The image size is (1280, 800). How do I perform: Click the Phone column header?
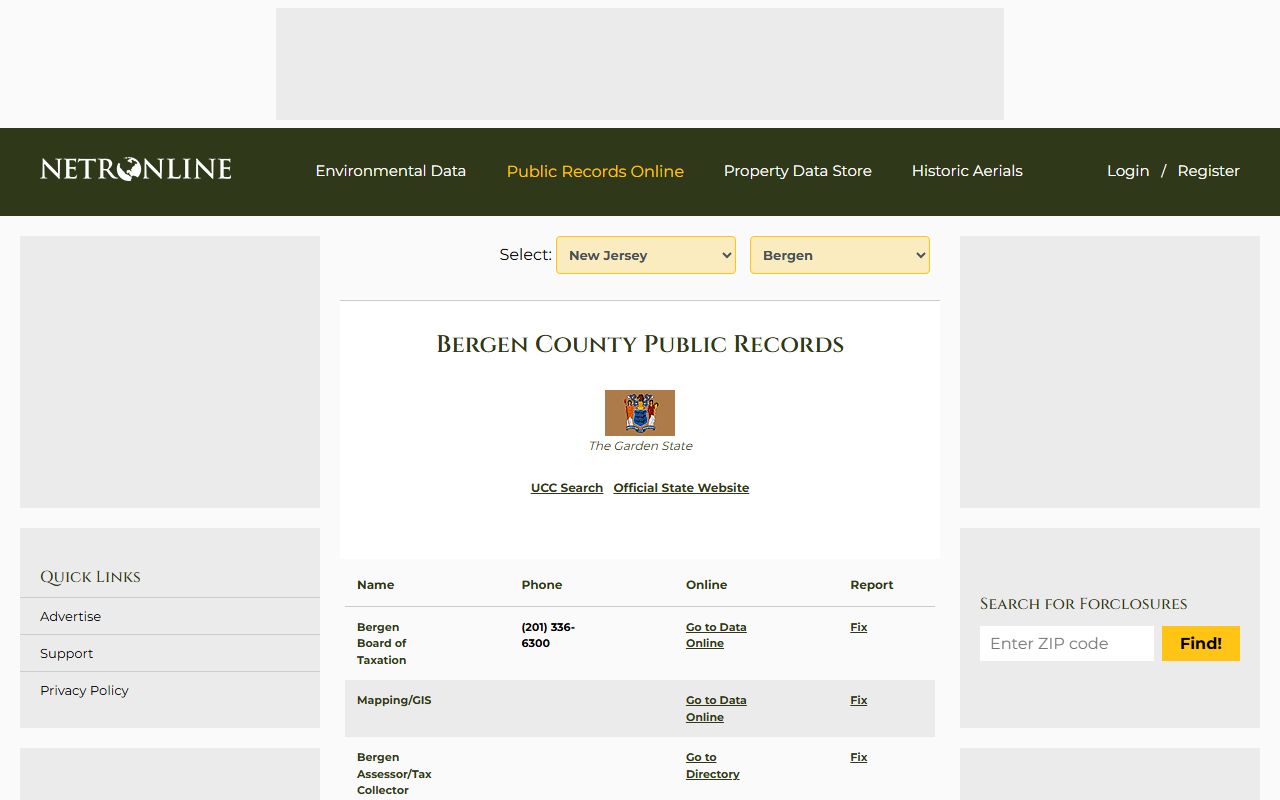[x=542, y=585]
